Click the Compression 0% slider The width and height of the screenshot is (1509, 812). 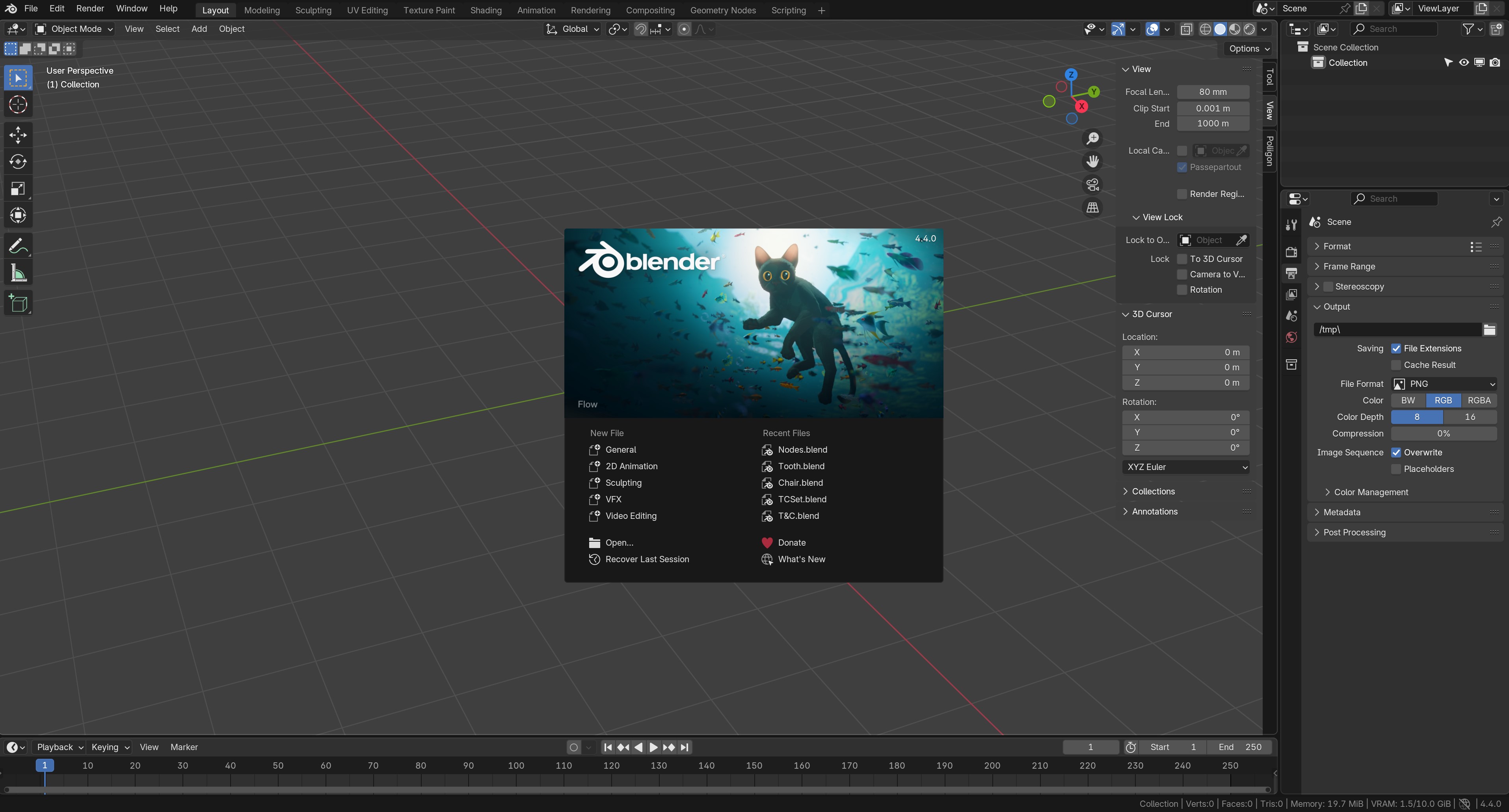(1444, 434)
